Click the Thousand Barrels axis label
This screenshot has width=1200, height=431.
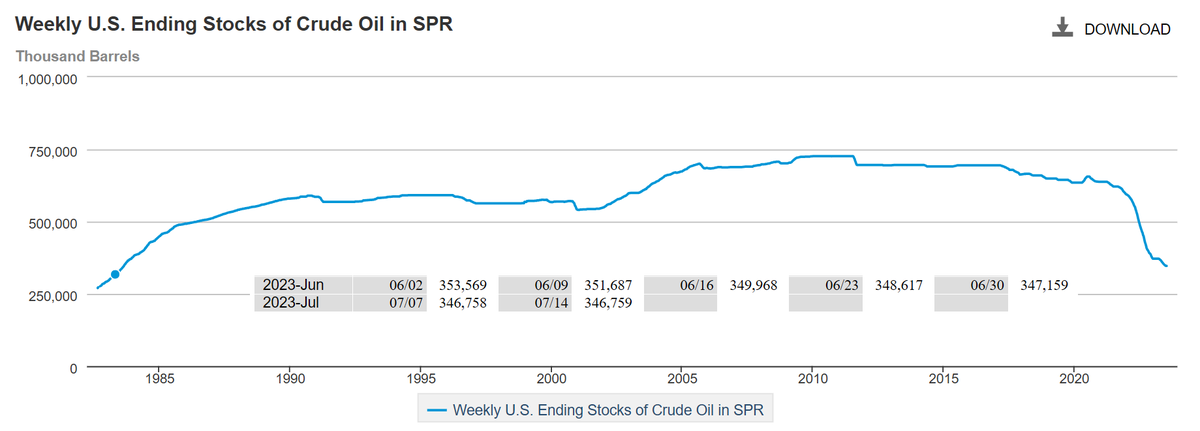tap(78, 56)
